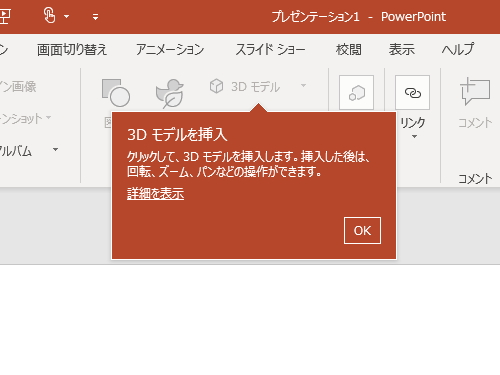The image size is (500, 375).
Task: Click the 3D モデル label
Action: (255, 87)
